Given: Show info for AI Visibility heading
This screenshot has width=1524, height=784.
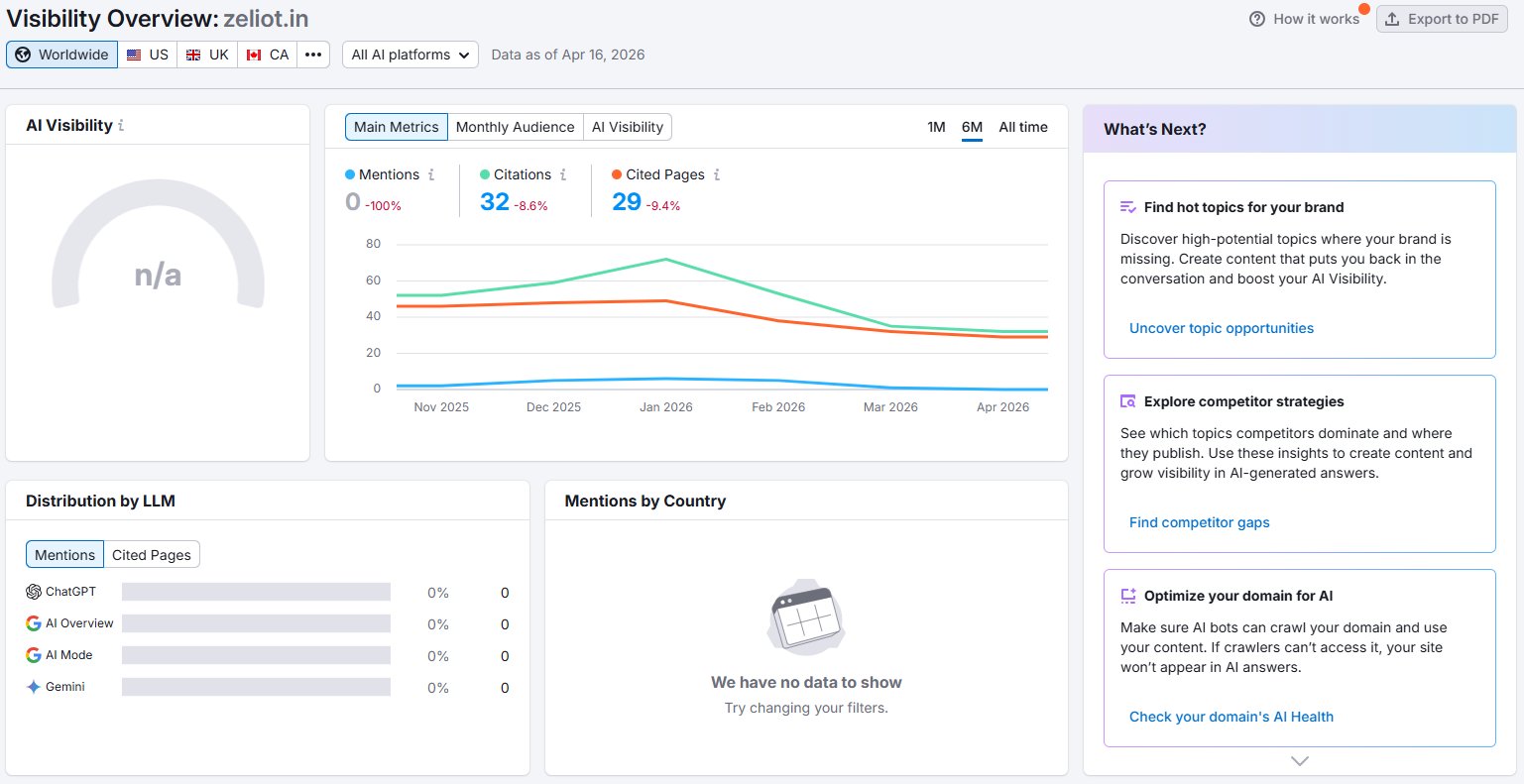Looking at the screenshot, I should pyautogui.click(x=121, y=126).
